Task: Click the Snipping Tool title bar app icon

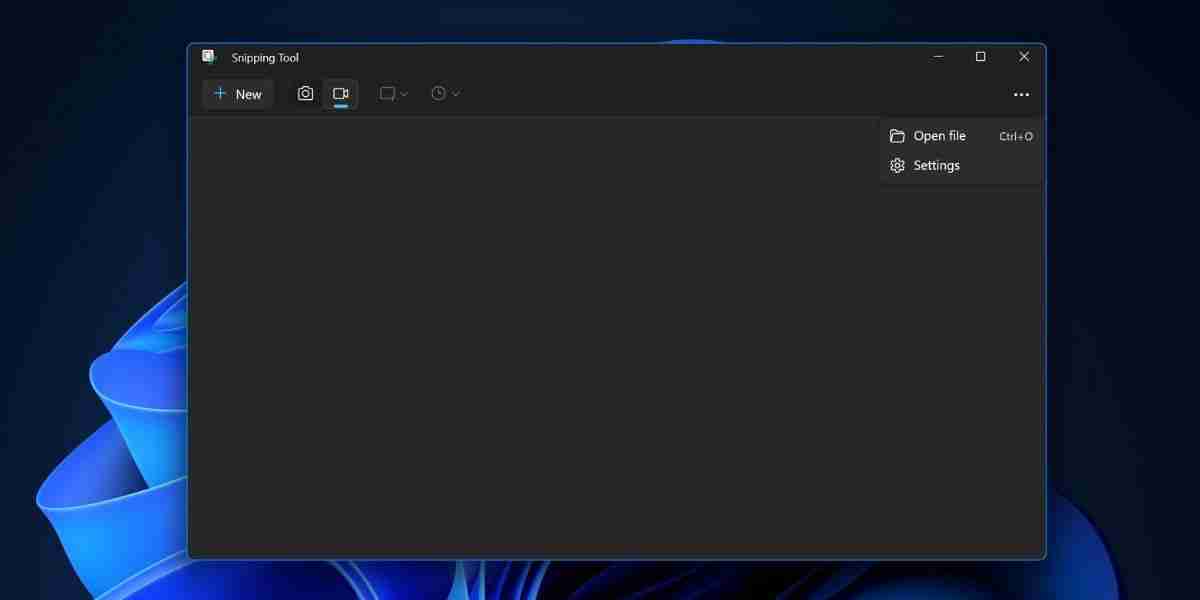Action: (209, 57)
